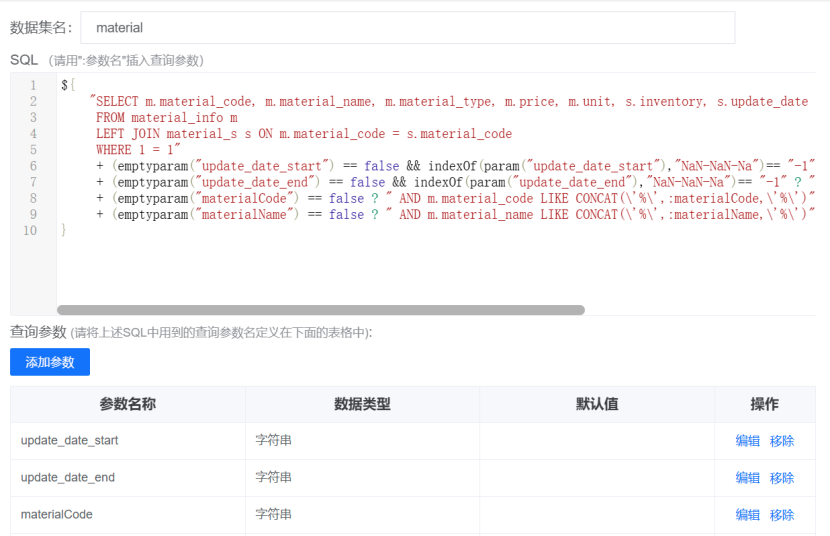Viewport: 830px width, 536px height.
Task: Click the LEFT JOIN material_s line
Action: (304, 133)
